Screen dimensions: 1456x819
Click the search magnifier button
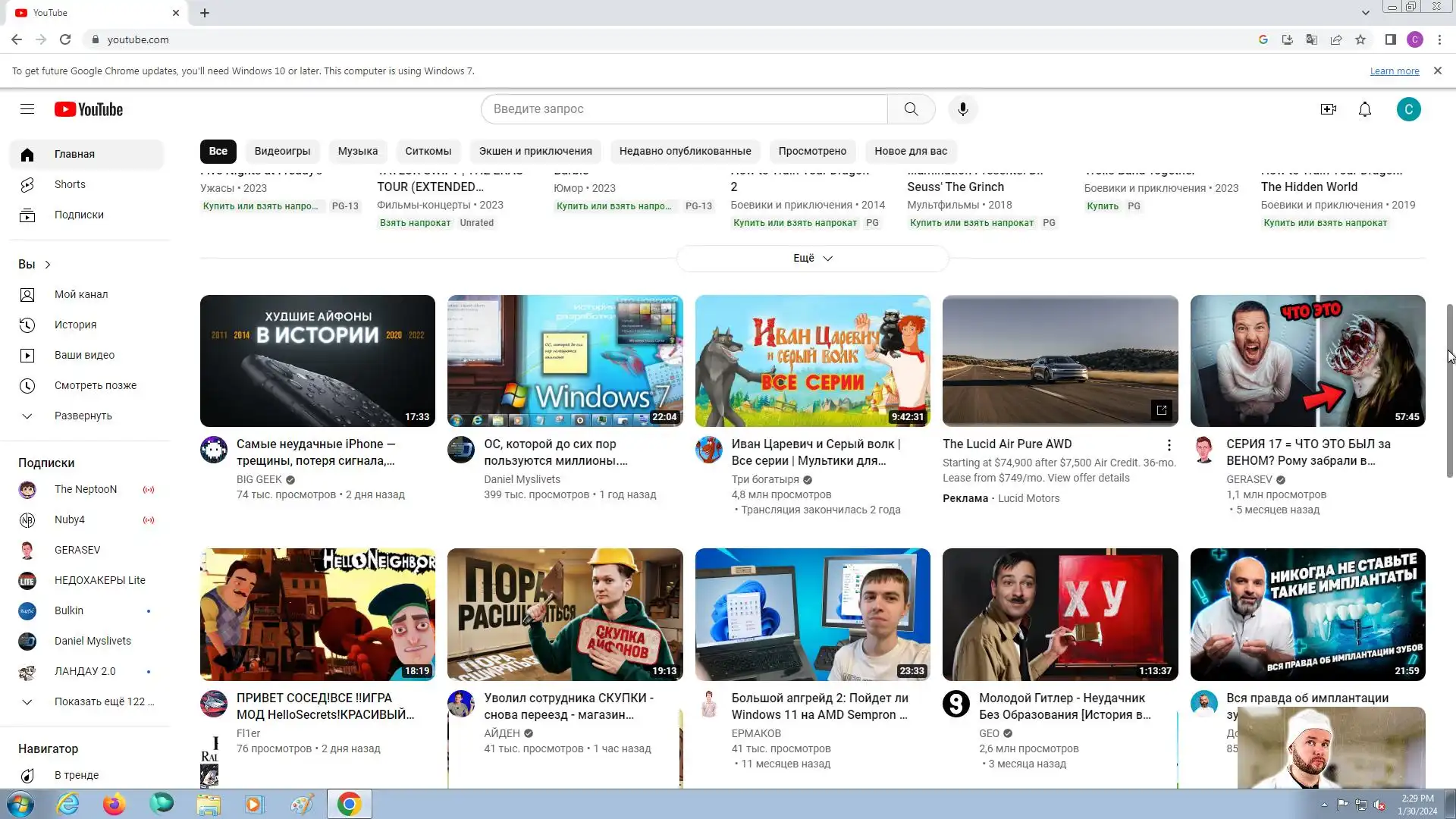click(911, 109)
